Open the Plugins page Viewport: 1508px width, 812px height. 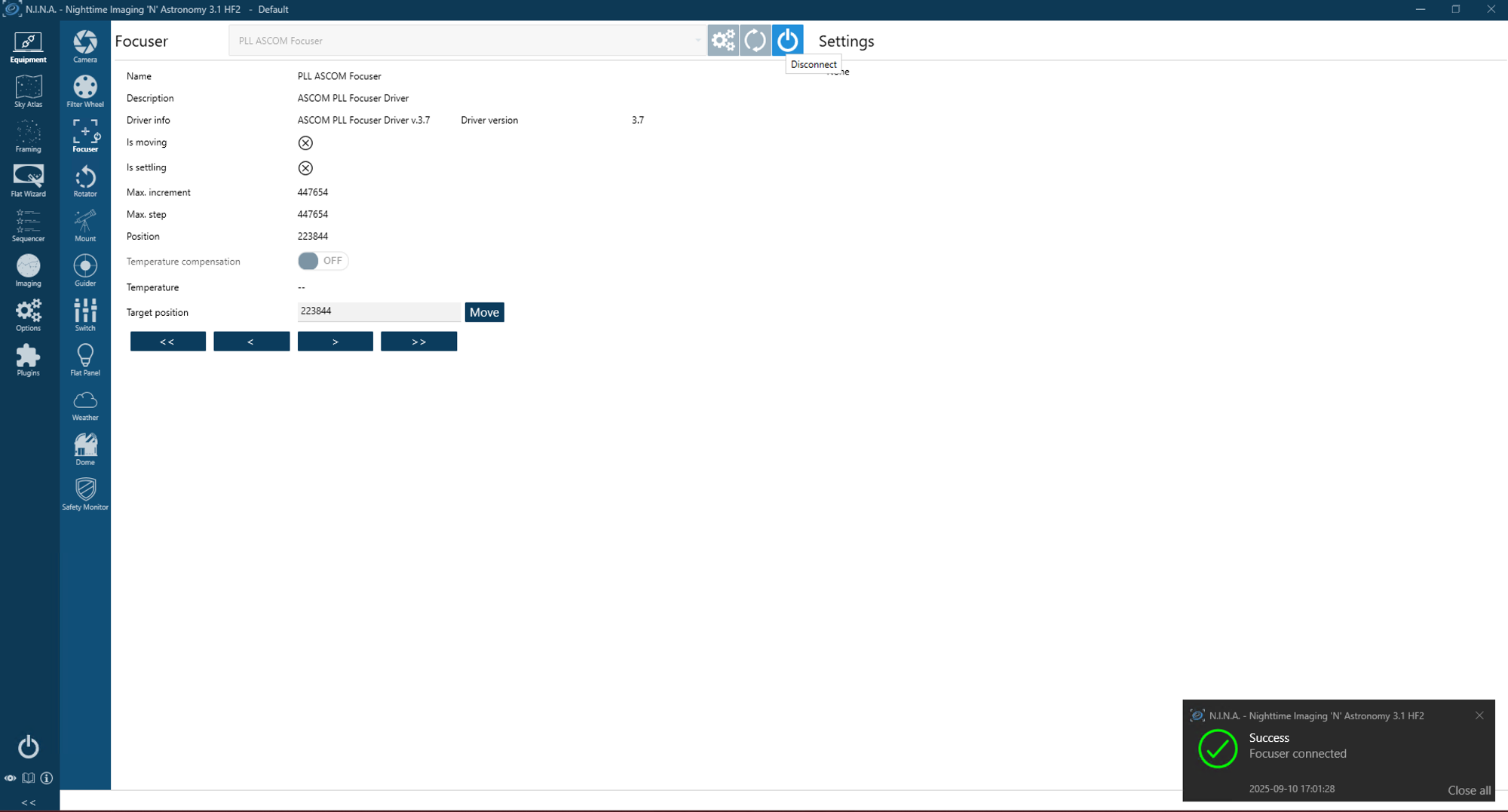coord(29,360)
